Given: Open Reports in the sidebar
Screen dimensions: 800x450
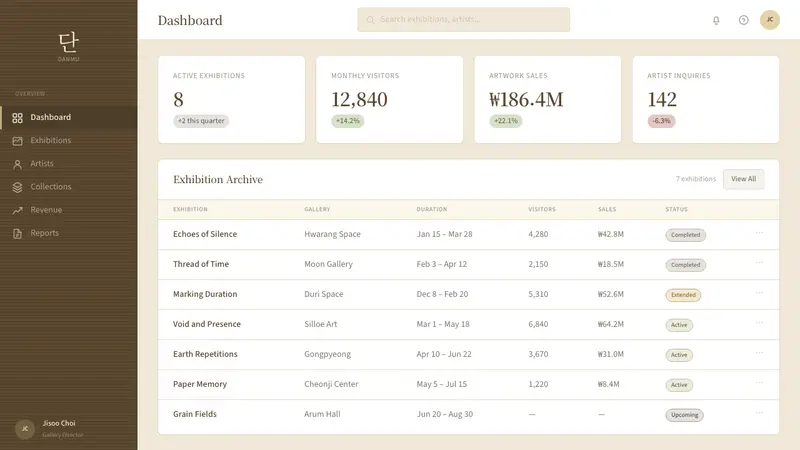Looking at the screenshot, I should tap(68, 233).
